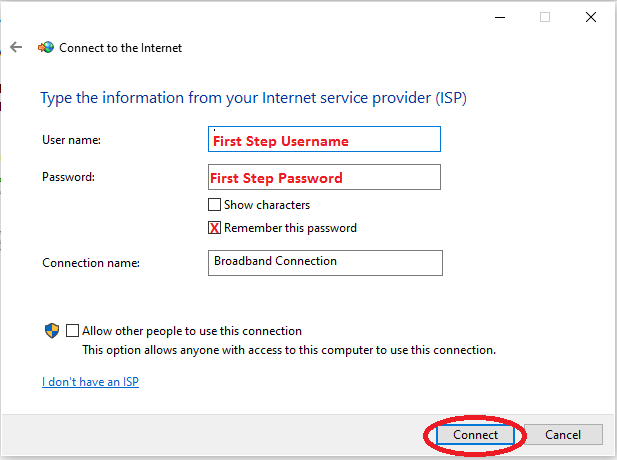
Task: Focus the User name text field
Action: click(324, 139)
